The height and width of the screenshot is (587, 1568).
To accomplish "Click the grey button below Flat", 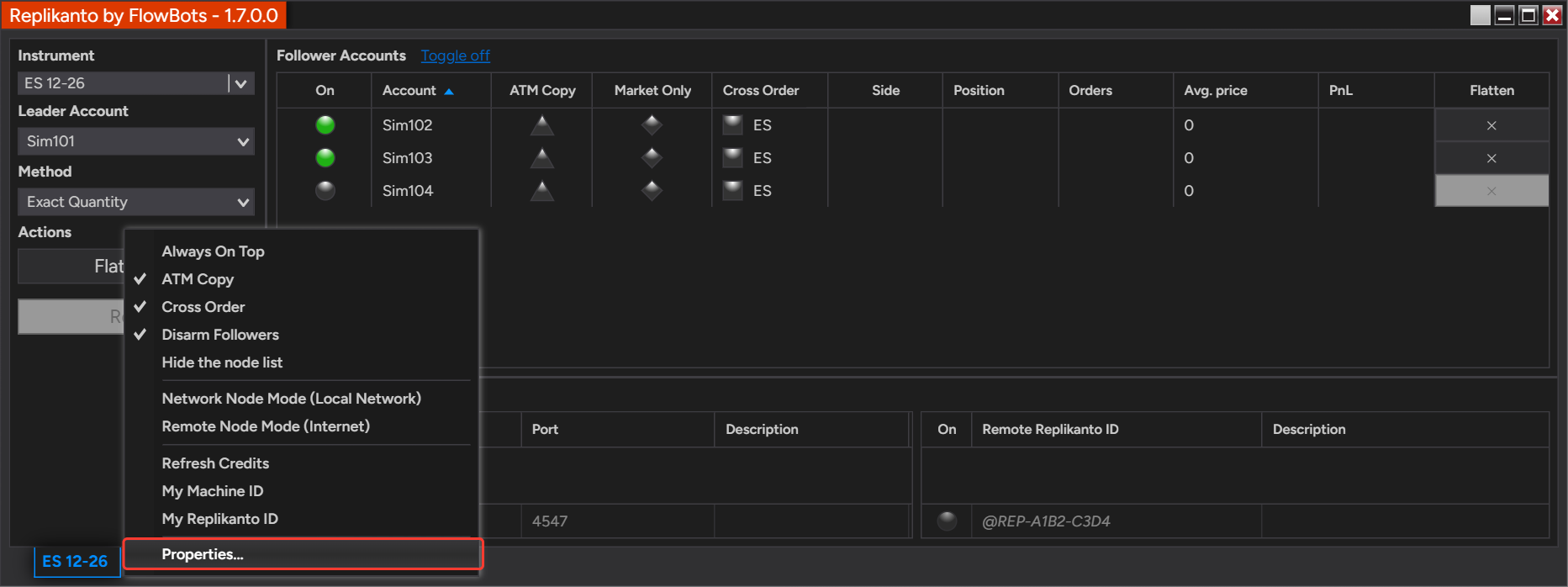I will point(71,316).
